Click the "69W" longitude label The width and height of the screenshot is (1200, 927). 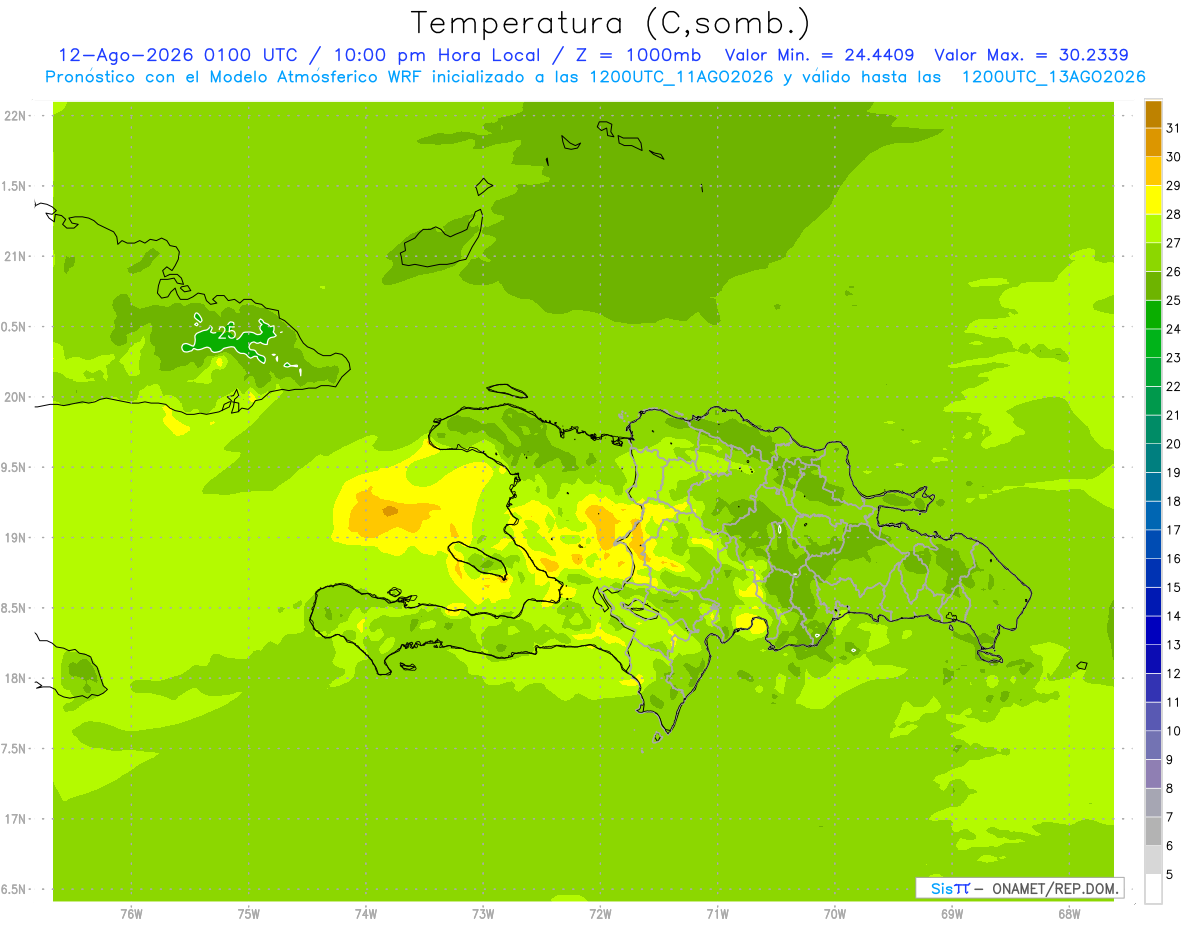tap(952, 914)
